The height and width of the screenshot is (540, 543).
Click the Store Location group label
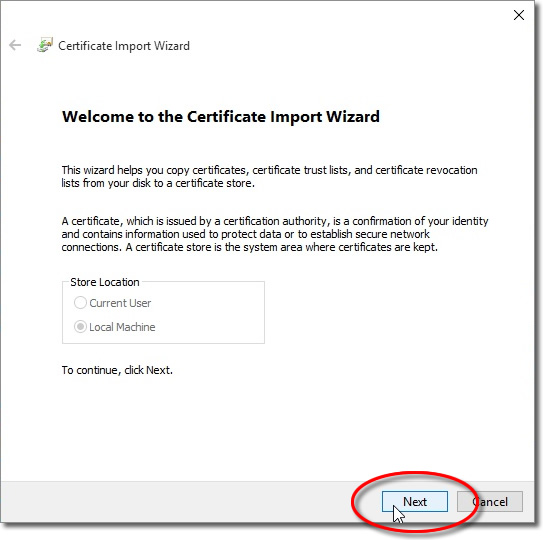pos(105,282)
